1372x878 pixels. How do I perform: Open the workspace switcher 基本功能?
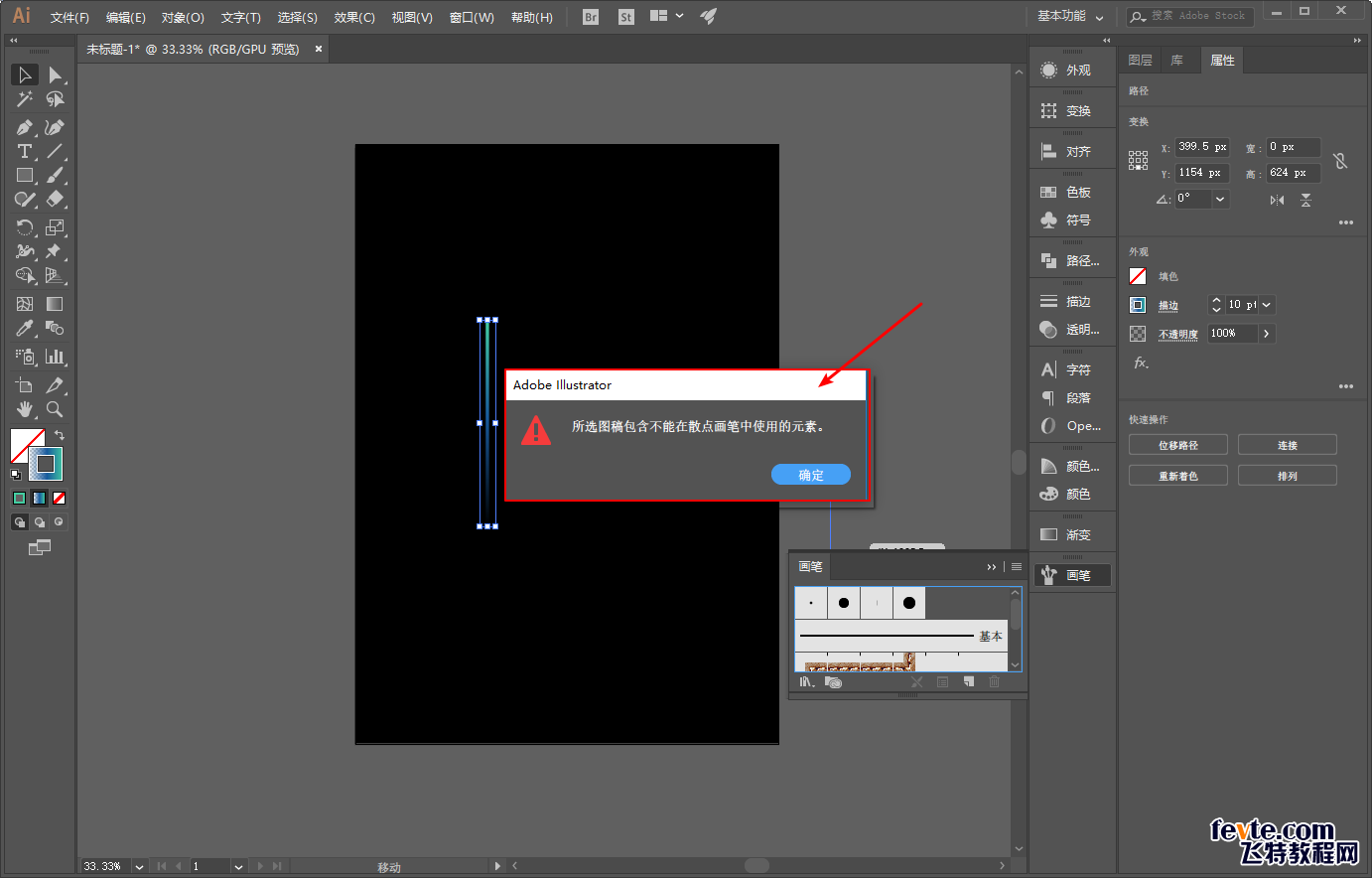pyautogui.click(x=1070, y=16)
